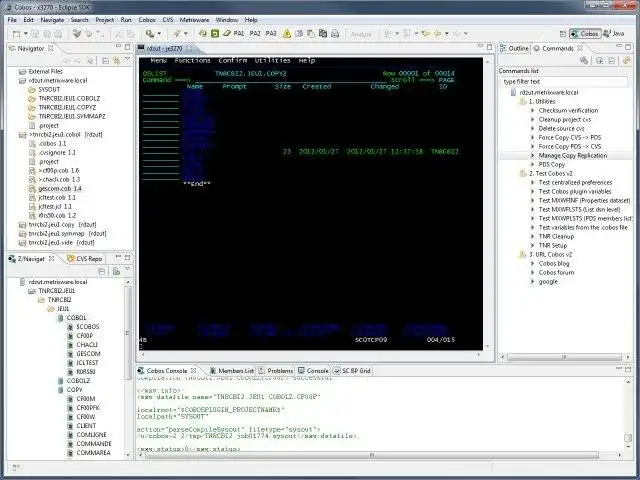Open the Window menu

click(x=227, y=20)
